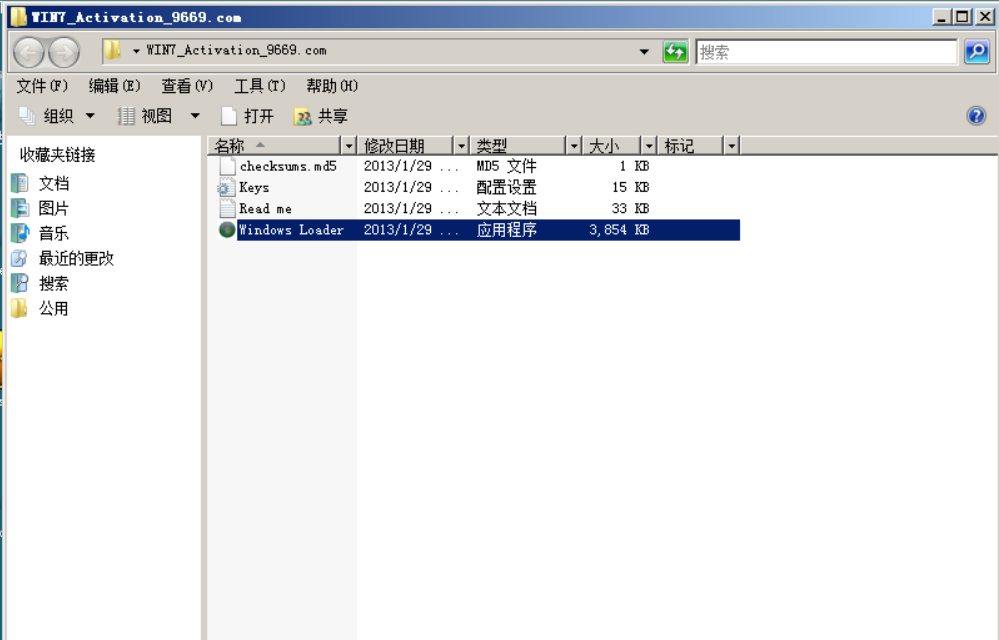Open the 查看(V) menu
The height and width of the screenshot is (640, 999).
pos(187,85)
